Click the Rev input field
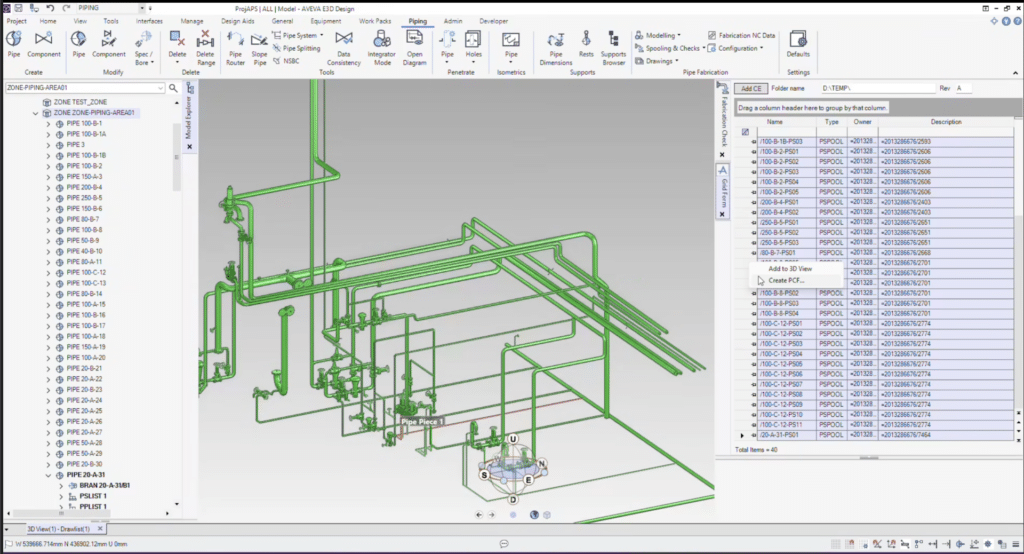 click(963, 88)
